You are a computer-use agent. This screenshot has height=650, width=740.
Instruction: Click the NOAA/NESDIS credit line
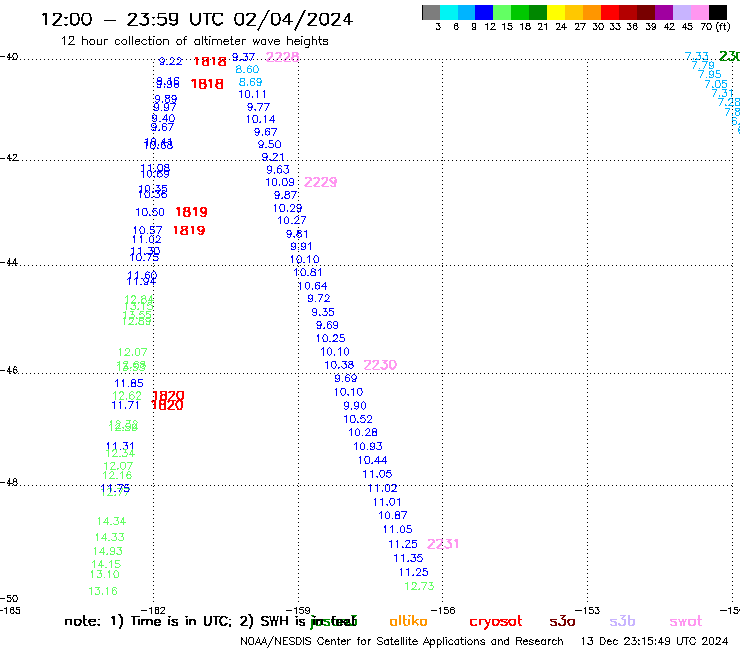pyautogui.click(x=402, y=641)
